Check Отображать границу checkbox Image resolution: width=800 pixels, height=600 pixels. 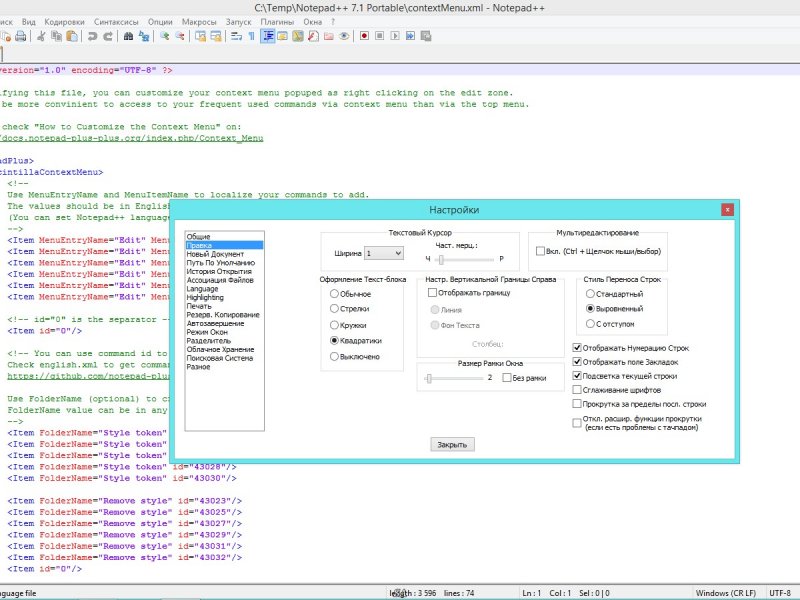pos(432,293)
